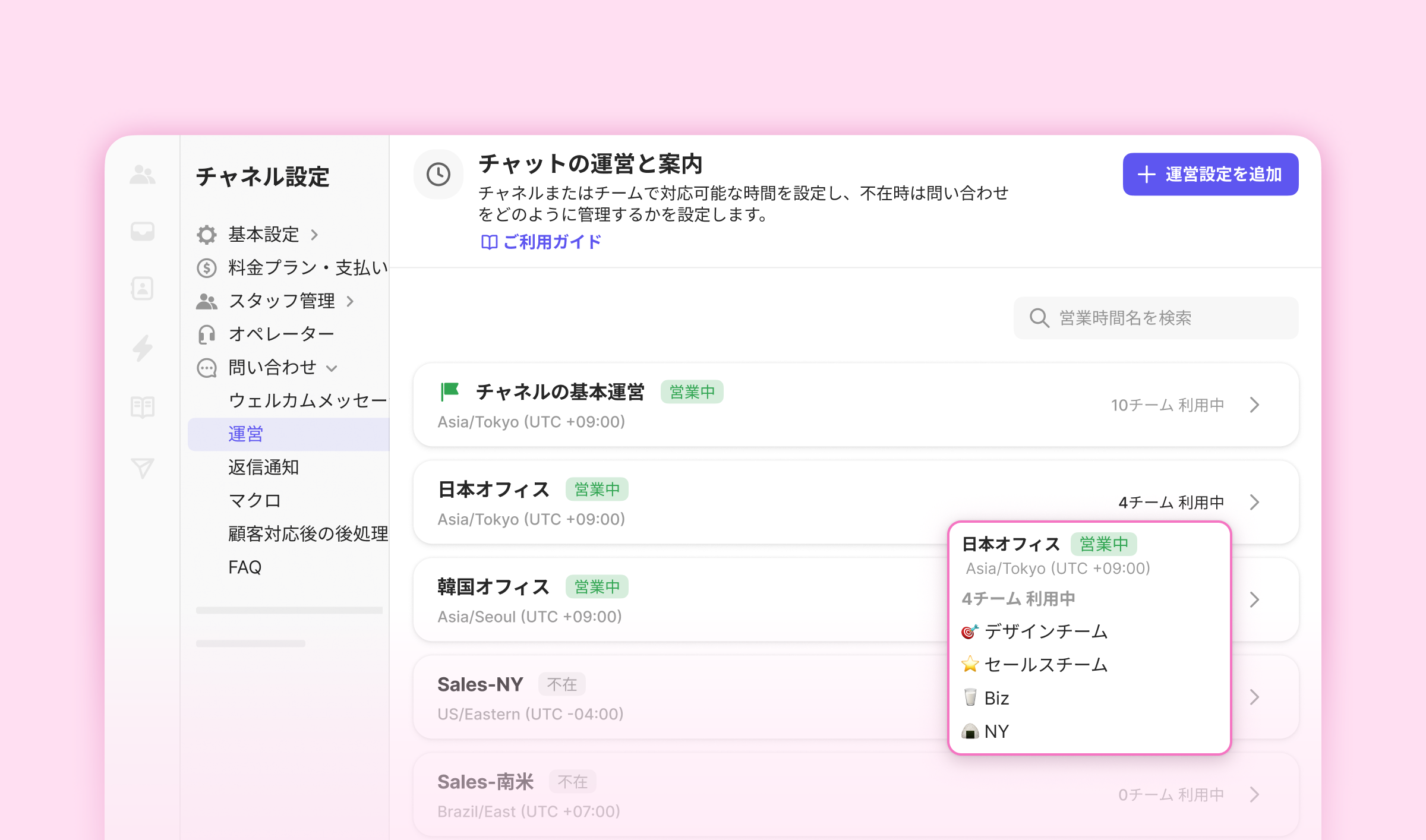Click the 運営設定を追加 button
The width and height of the screenshot is (1426, 840).
point(1210,175)
